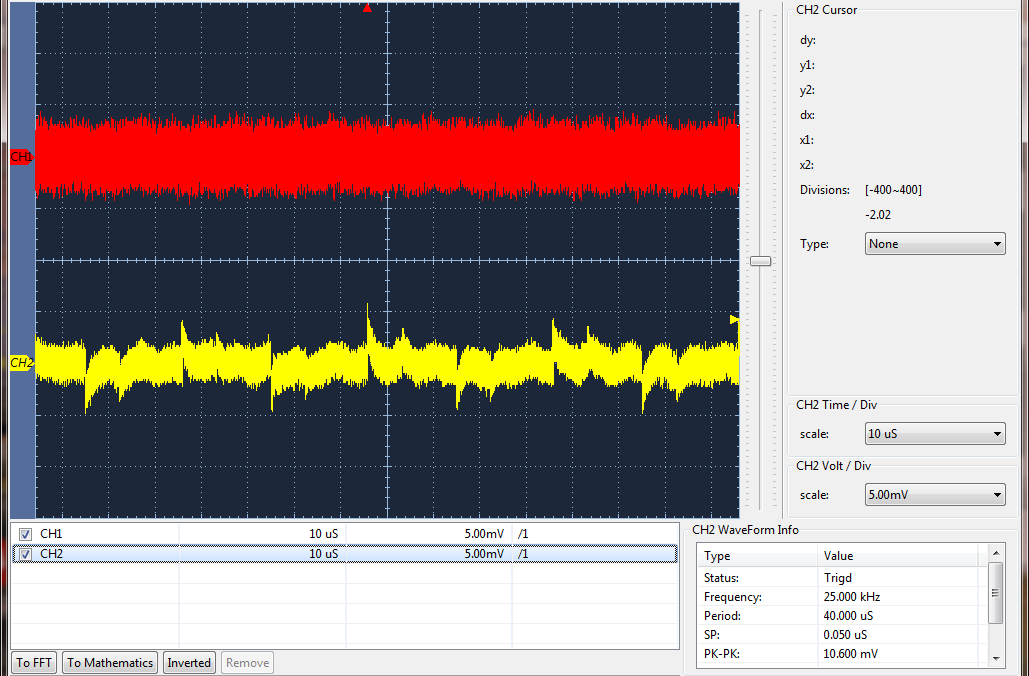The width and height of the screenshot is (1029, 676).
Task: Click the vertical position slider handle
Action: pos(761,261)
